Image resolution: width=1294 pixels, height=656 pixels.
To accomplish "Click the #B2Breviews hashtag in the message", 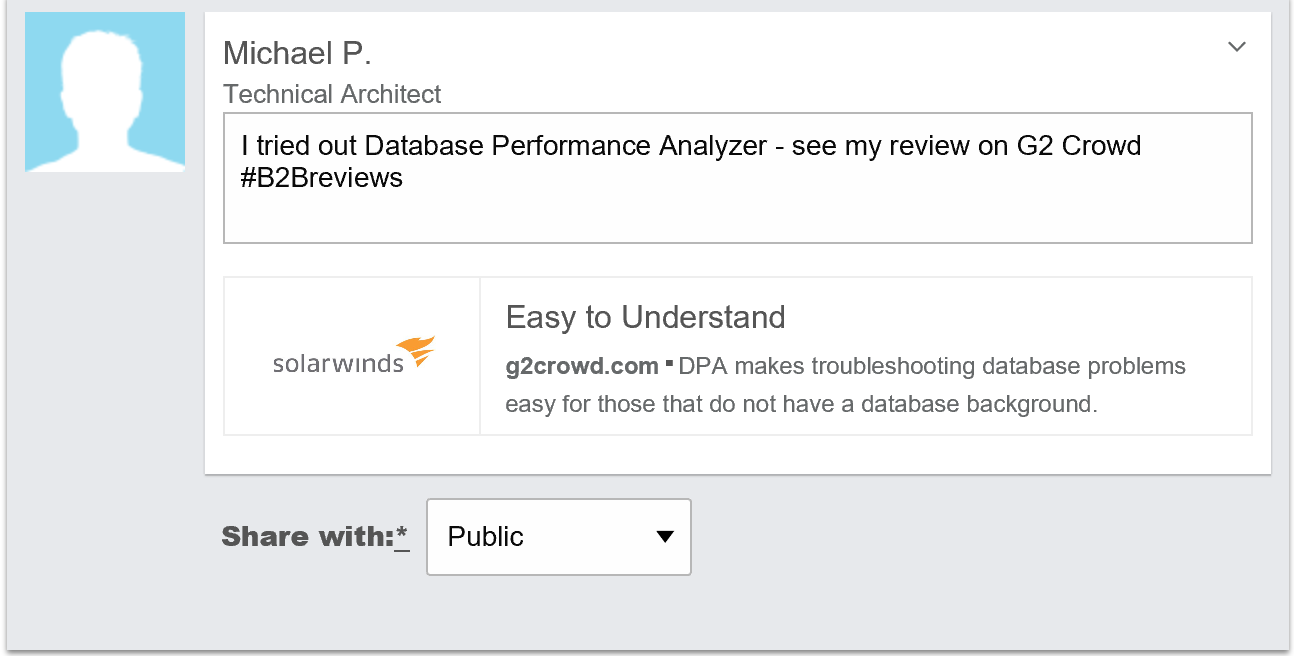I will 321,178.
